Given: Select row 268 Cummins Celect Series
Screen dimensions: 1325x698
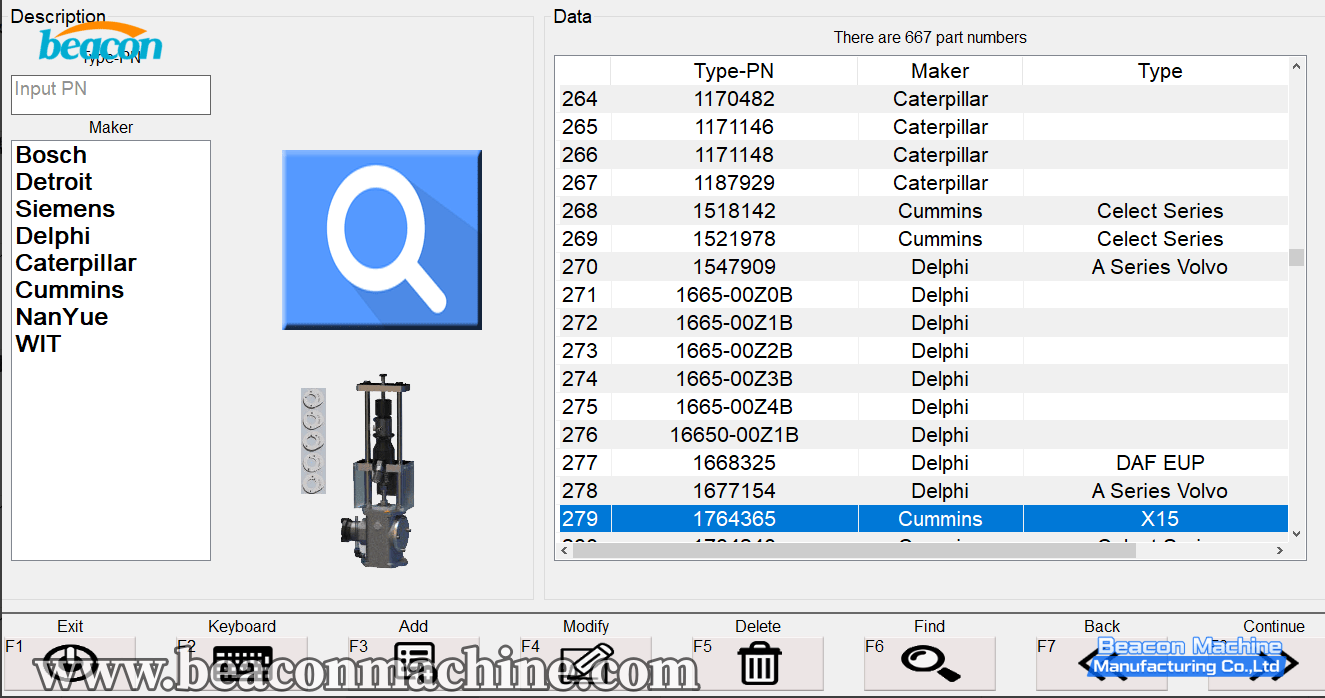Looking at the screenshot, I should point(939,211).
